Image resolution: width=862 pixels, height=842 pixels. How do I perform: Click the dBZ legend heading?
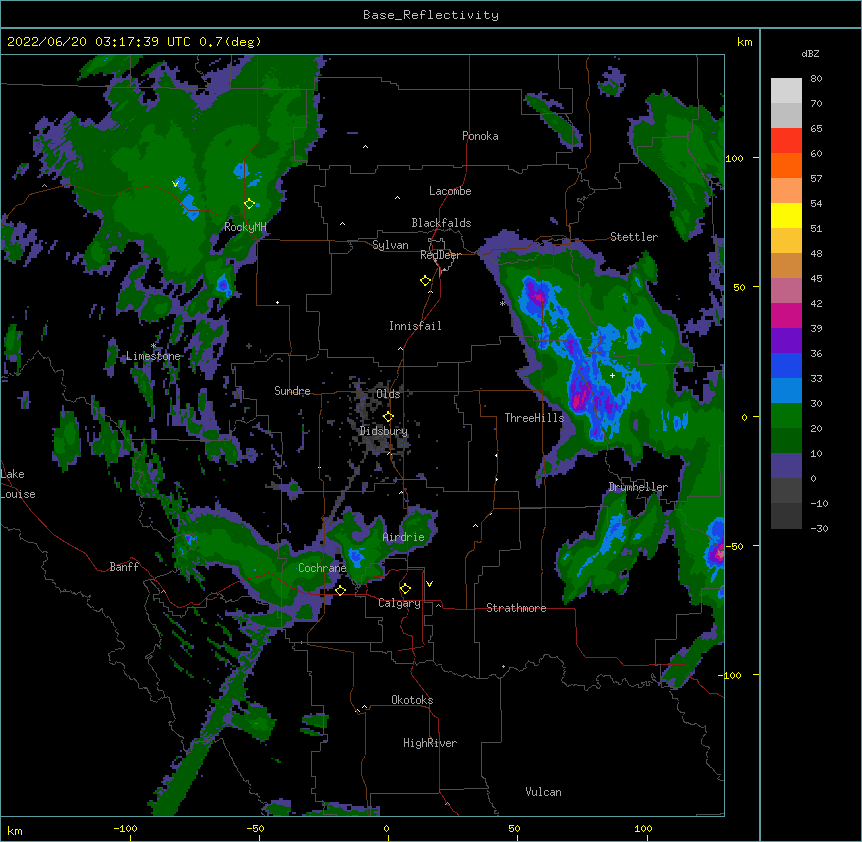(x=810, y=54)
